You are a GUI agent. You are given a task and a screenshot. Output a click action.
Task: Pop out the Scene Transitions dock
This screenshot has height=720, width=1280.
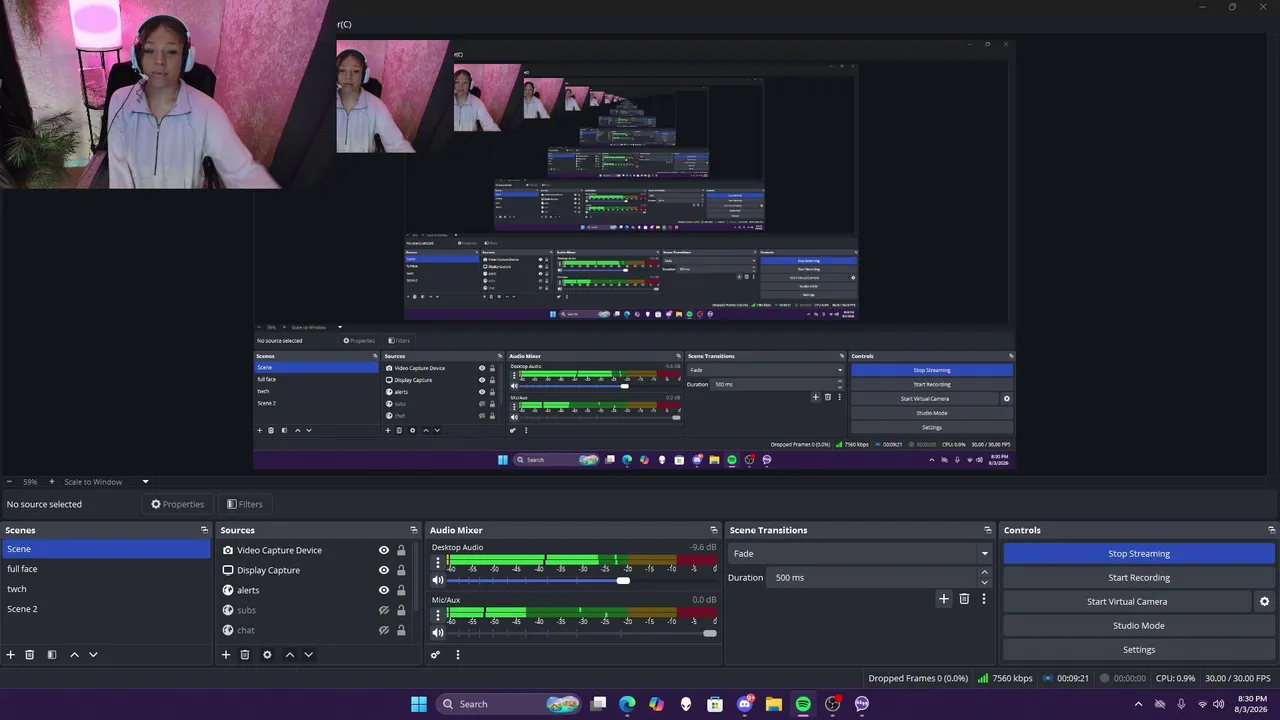988,530
